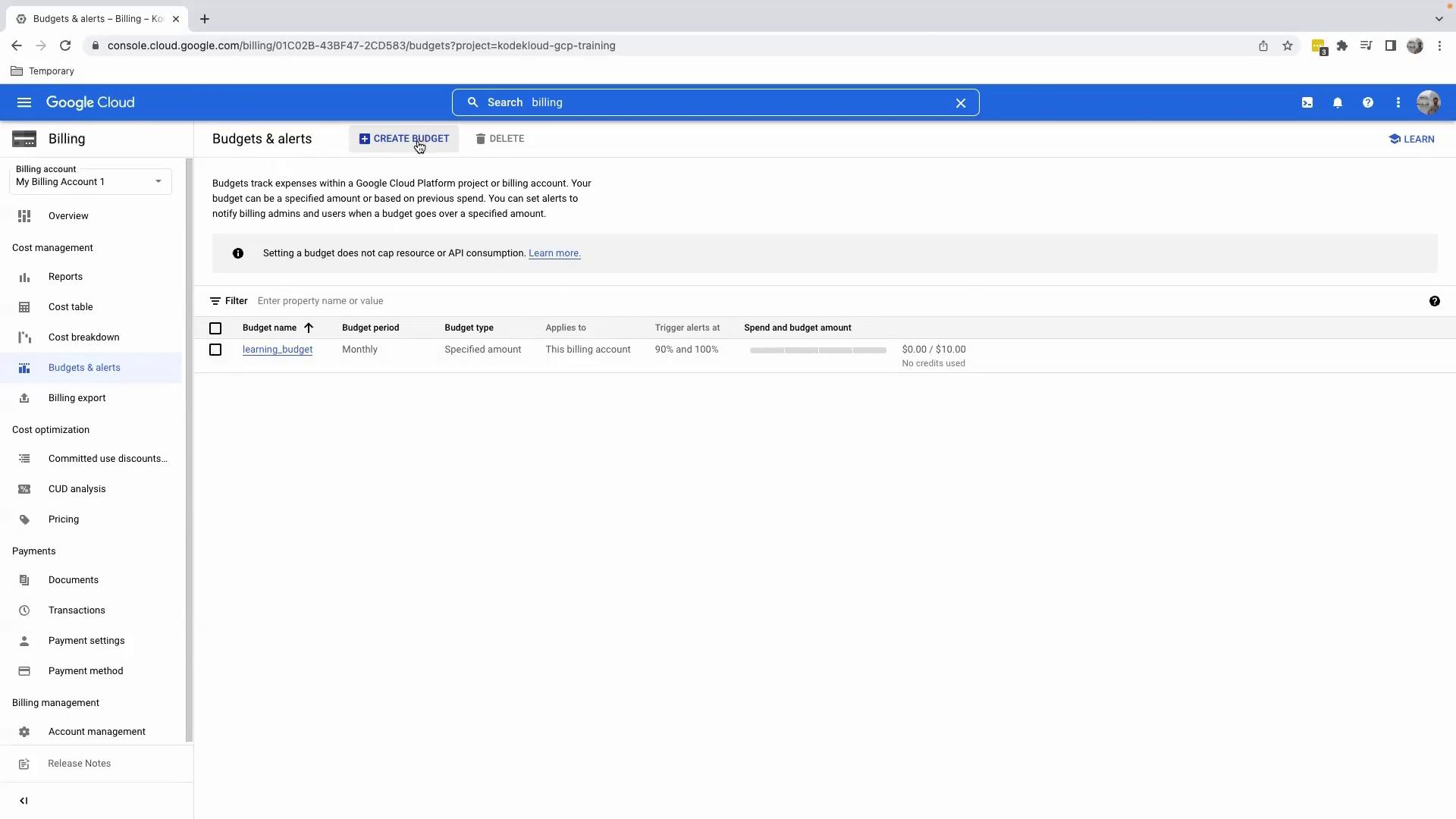Go to the Cost table page
Viewport: 1456px width, 819px height.
coord(71,307)
